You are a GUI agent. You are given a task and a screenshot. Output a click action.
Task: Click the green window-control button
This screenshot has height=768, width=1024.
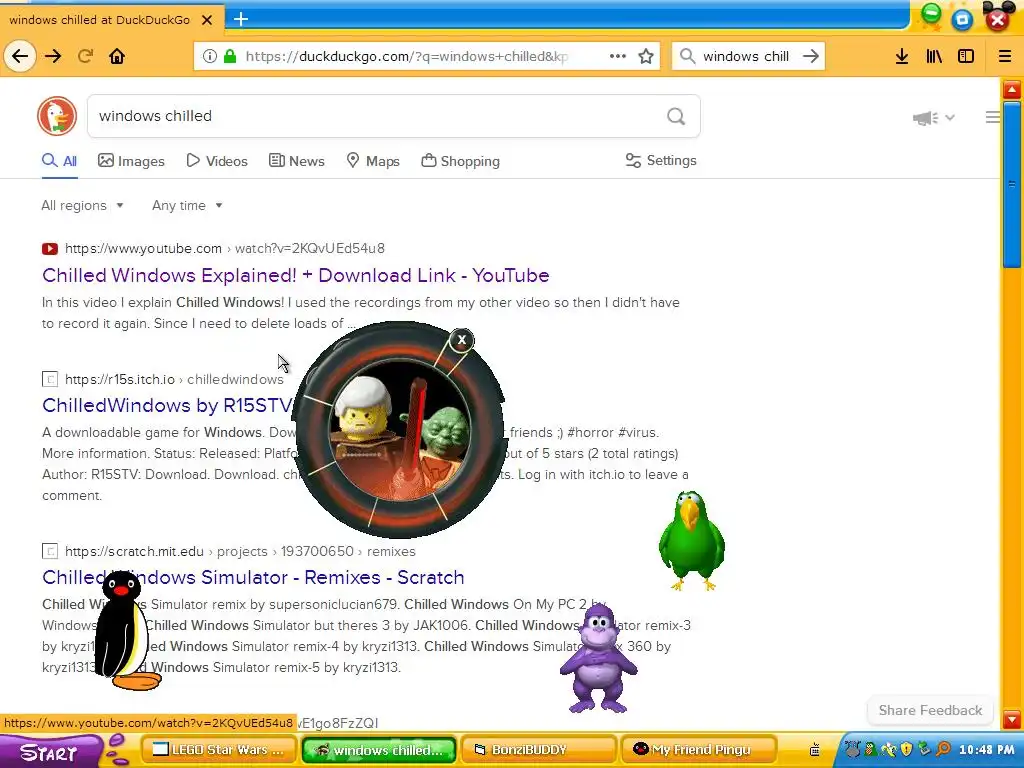tap(931, 13)
